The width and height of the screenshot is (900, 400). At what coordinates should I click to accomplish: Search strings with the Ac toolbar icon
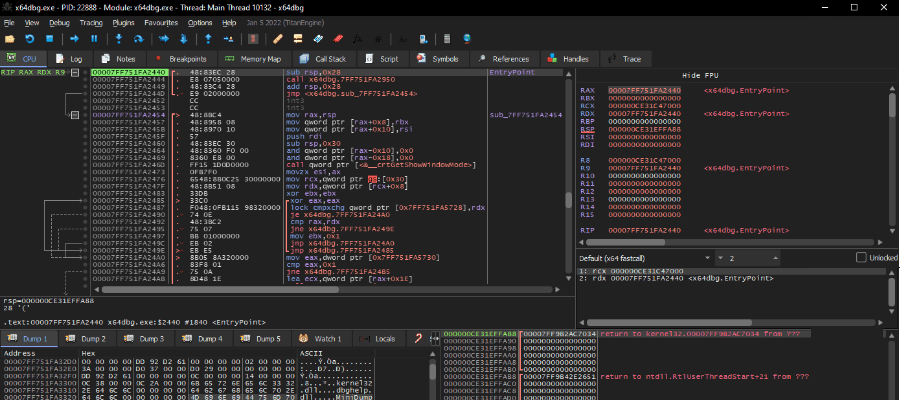[x=403, y=39]
